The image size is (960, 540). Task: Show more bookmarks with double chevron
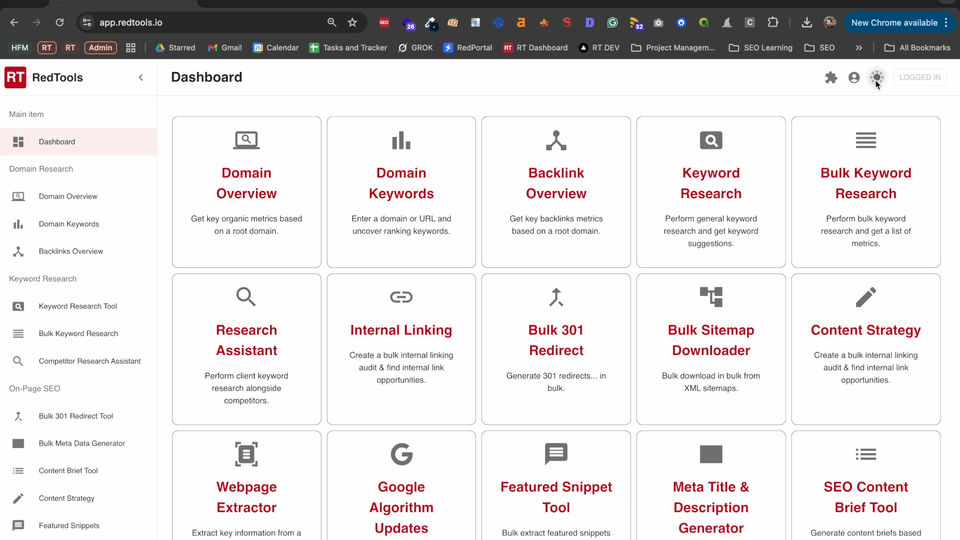[x=858, y=47]
